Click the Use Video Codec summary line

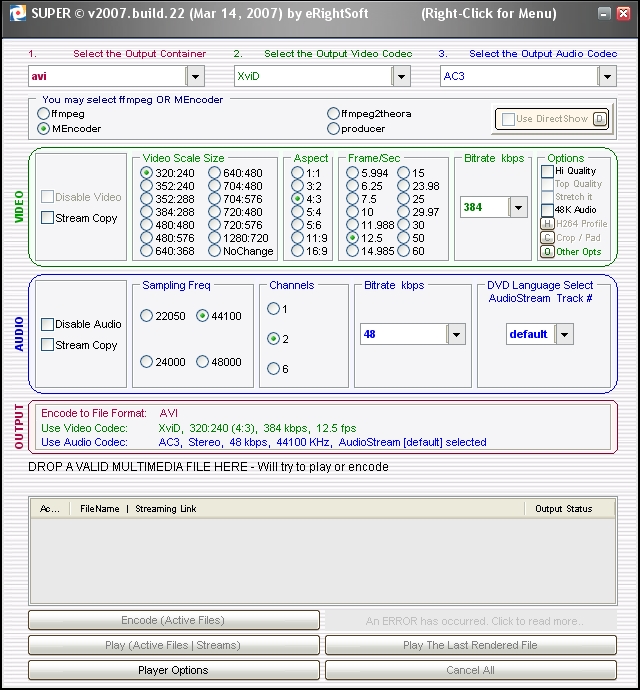tap(199, 428)
